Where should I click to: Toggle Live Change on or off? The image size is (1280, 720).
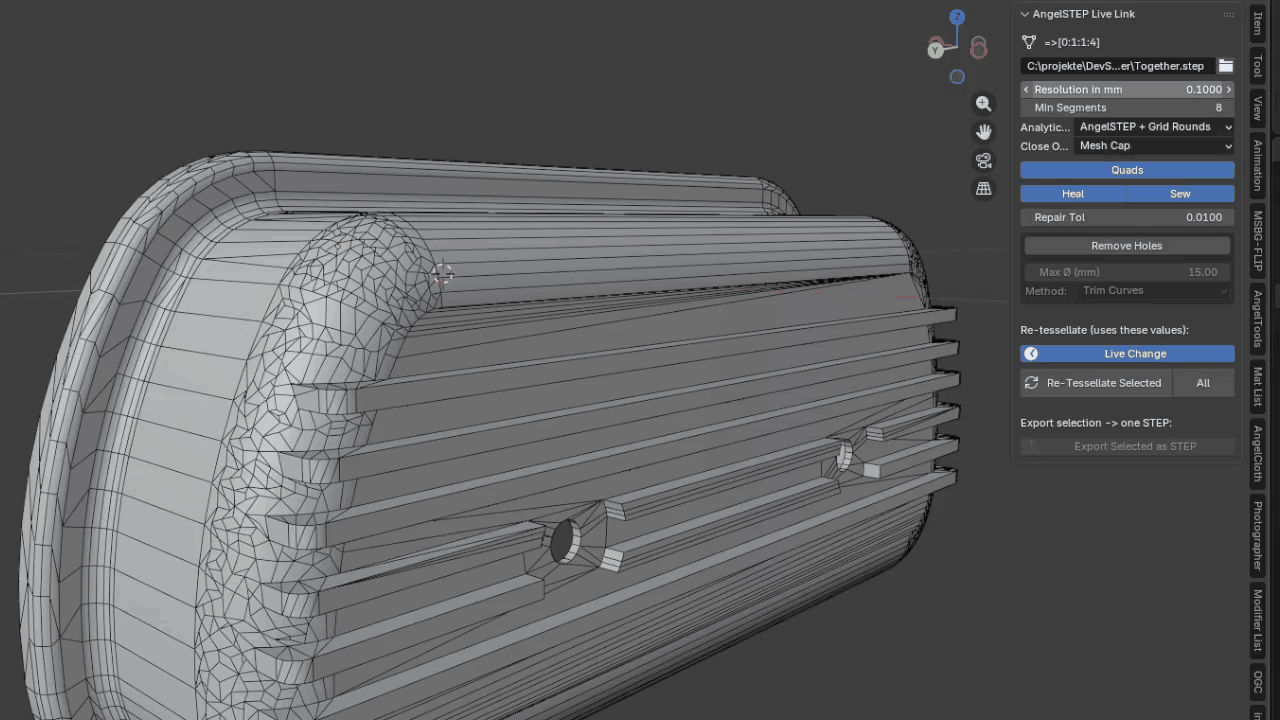pyautogui.click(x=1127, y=354)
